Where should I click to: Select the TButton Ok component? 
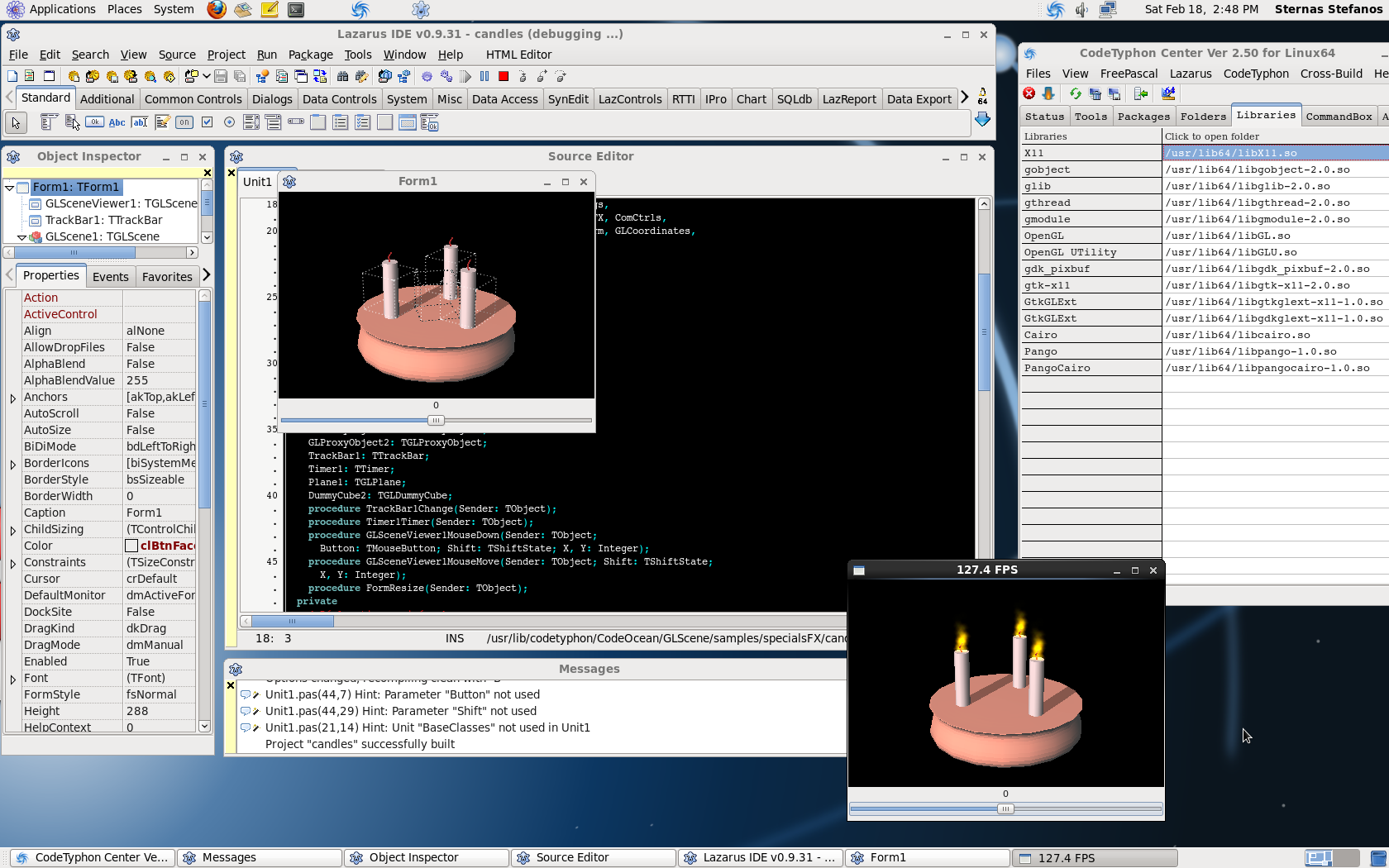pyautogui.click(x=94, y=122)
